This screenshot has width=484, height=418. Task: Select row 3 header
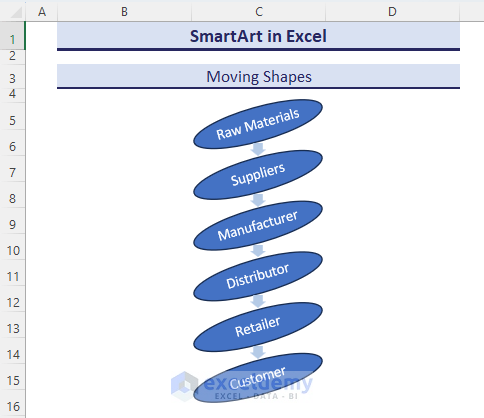(12, 76)
